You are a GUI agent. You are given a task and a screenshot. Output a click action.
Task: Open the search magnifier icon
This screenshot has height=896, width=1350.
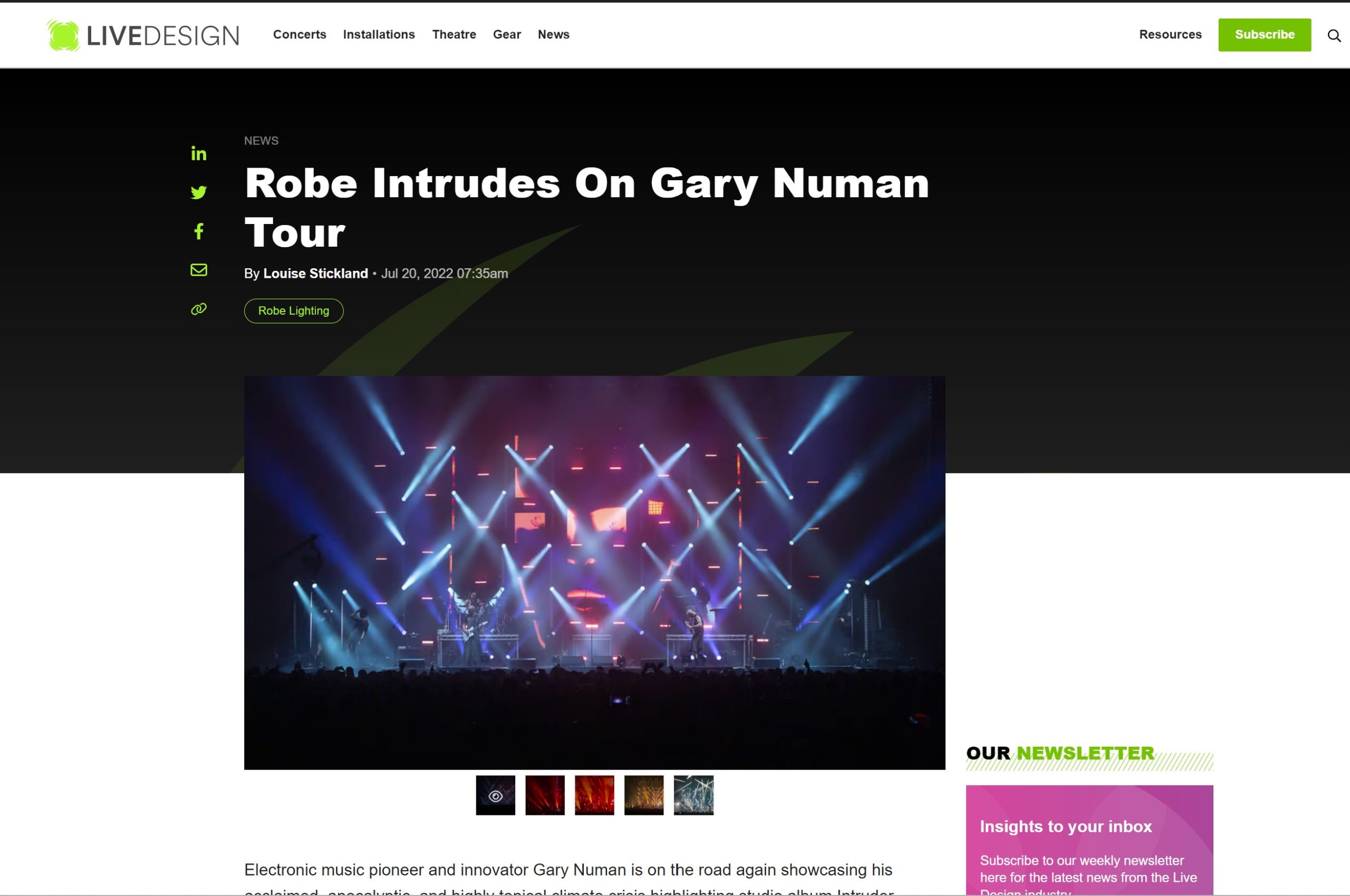(1334, 35)
